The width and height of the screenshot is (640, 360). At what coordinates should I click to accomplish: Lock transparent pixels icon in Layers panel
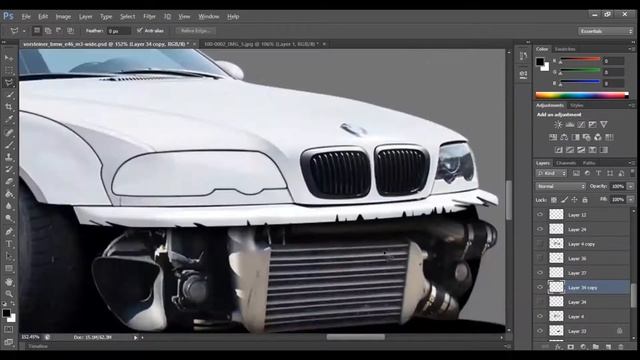pos(554,200)
